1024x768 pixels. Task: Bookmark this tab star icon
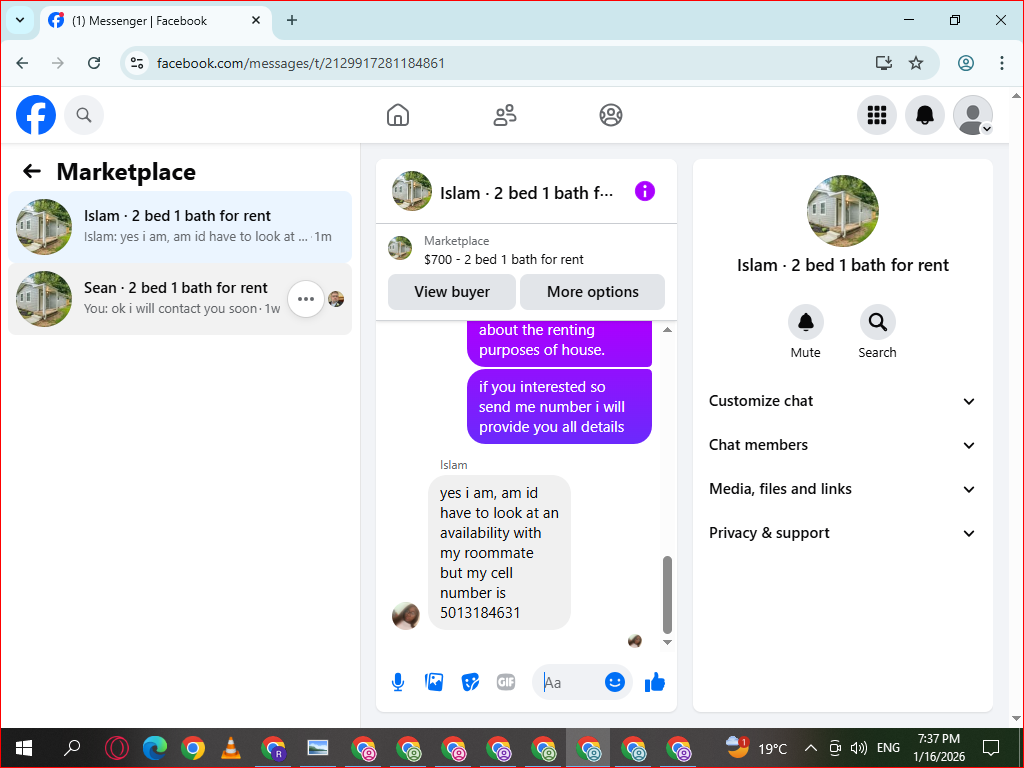tap(916, 63)
